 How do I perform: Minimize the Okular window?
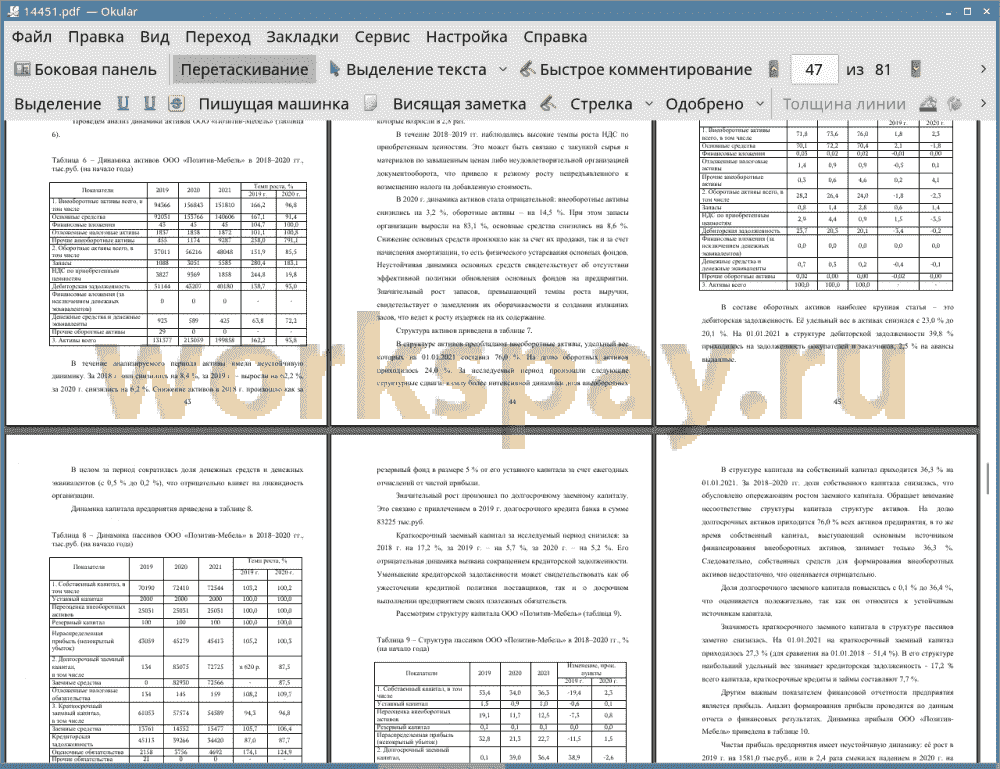point(949,11)
